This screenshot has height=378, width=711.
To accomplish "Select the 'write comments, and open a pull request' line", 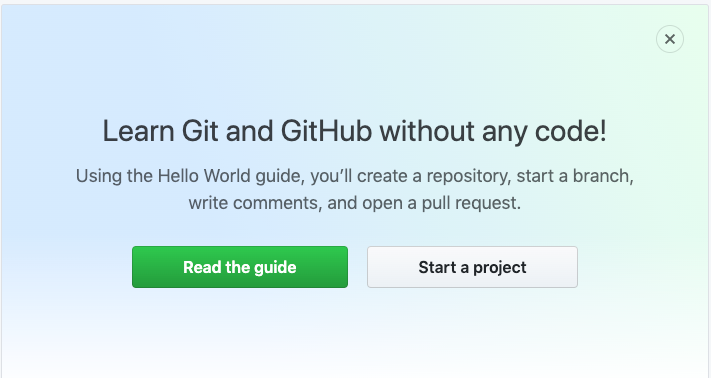I will pos(355,203).
